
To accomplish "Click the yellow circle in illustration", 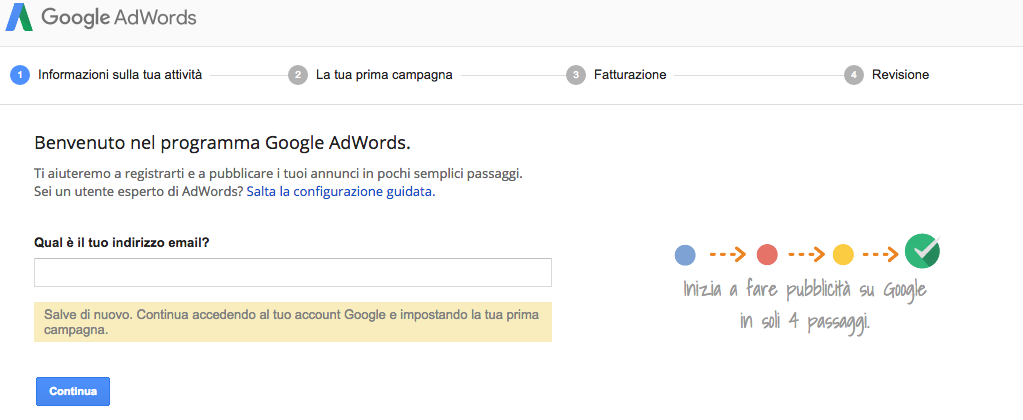I will tap(844, 254).
